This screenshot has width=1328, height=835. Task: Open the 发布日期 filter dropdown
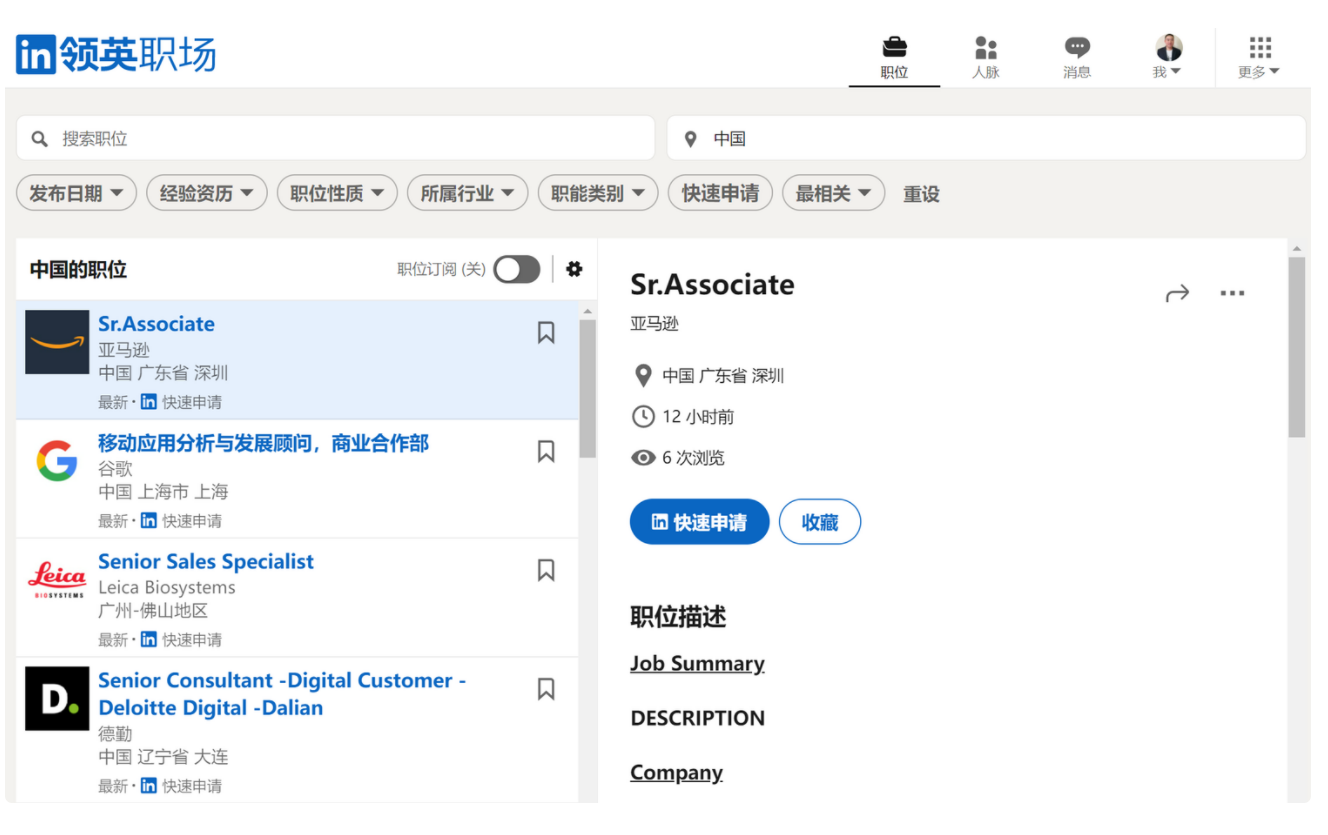pos(76,193)
